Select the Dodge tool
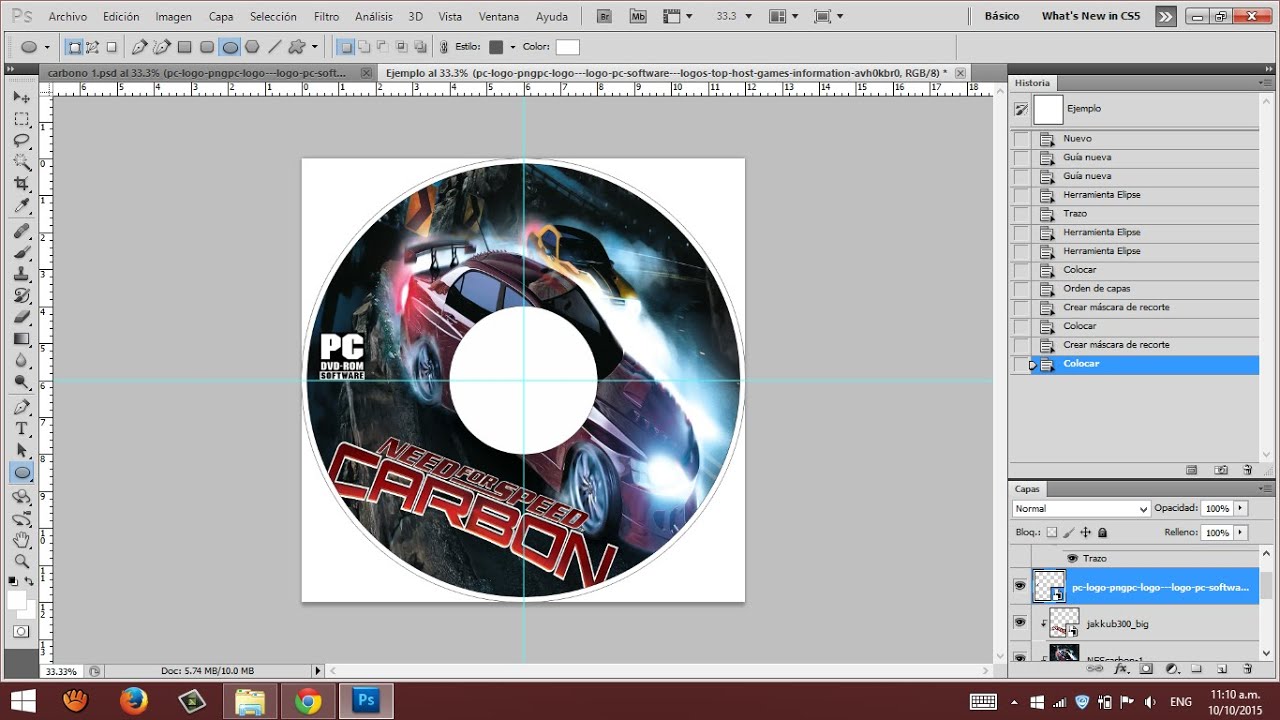This screenshot has width=1280, height=720. click(21, 382)
